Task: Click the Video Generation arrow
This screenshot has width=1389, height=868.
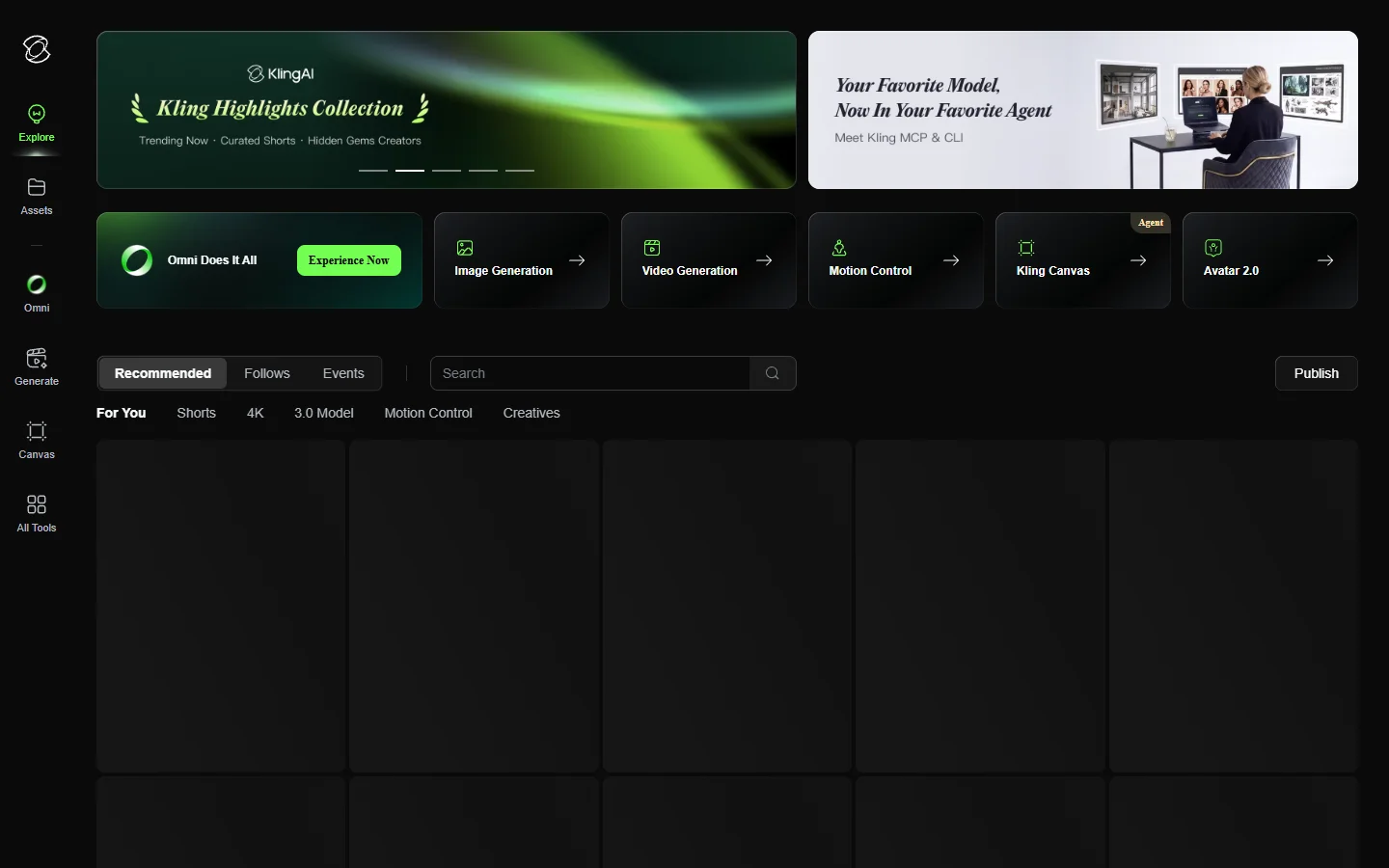Action: point(764,260)
